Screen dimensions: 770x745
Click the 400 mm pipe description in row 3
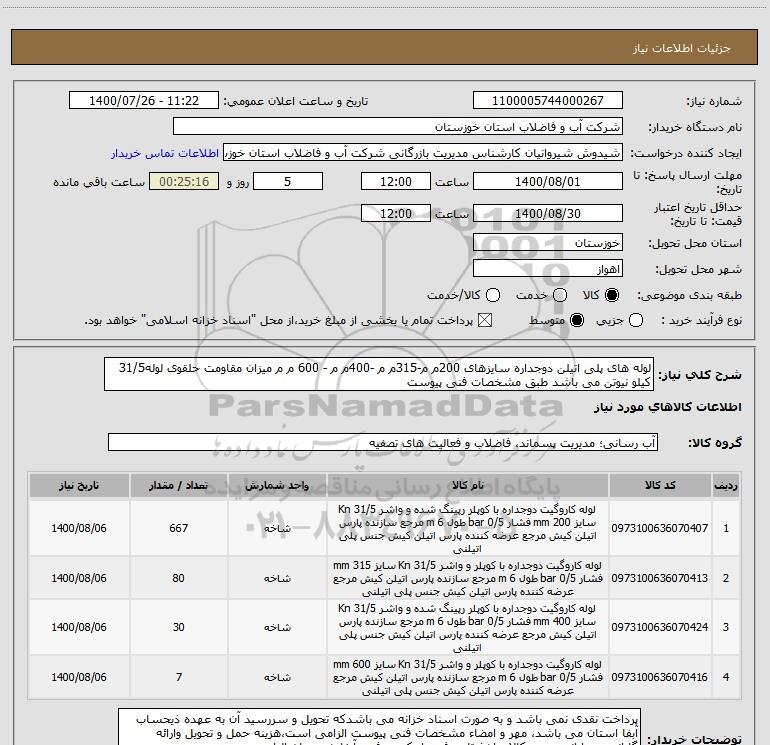coord(468,628)
